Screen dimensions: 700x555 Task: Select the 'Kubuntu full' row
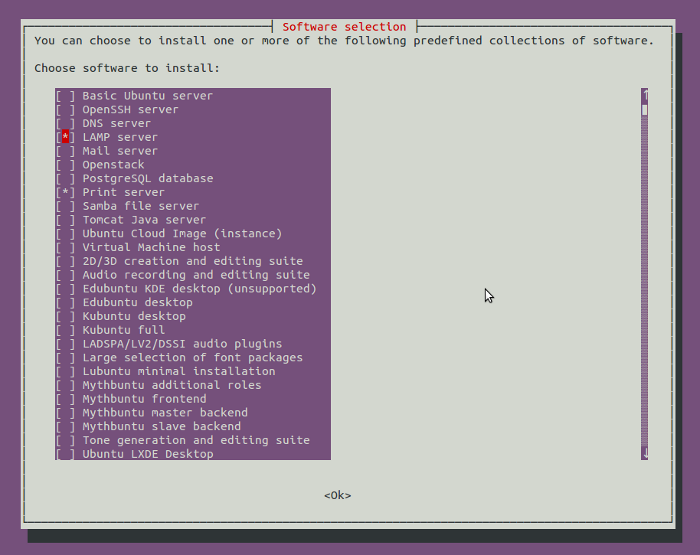click(193, 330)
